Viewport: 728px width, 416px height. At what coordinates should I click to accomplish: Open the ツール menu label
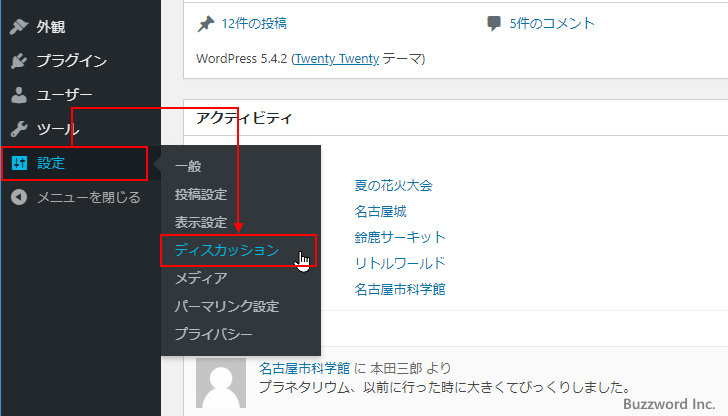point(58,129)
